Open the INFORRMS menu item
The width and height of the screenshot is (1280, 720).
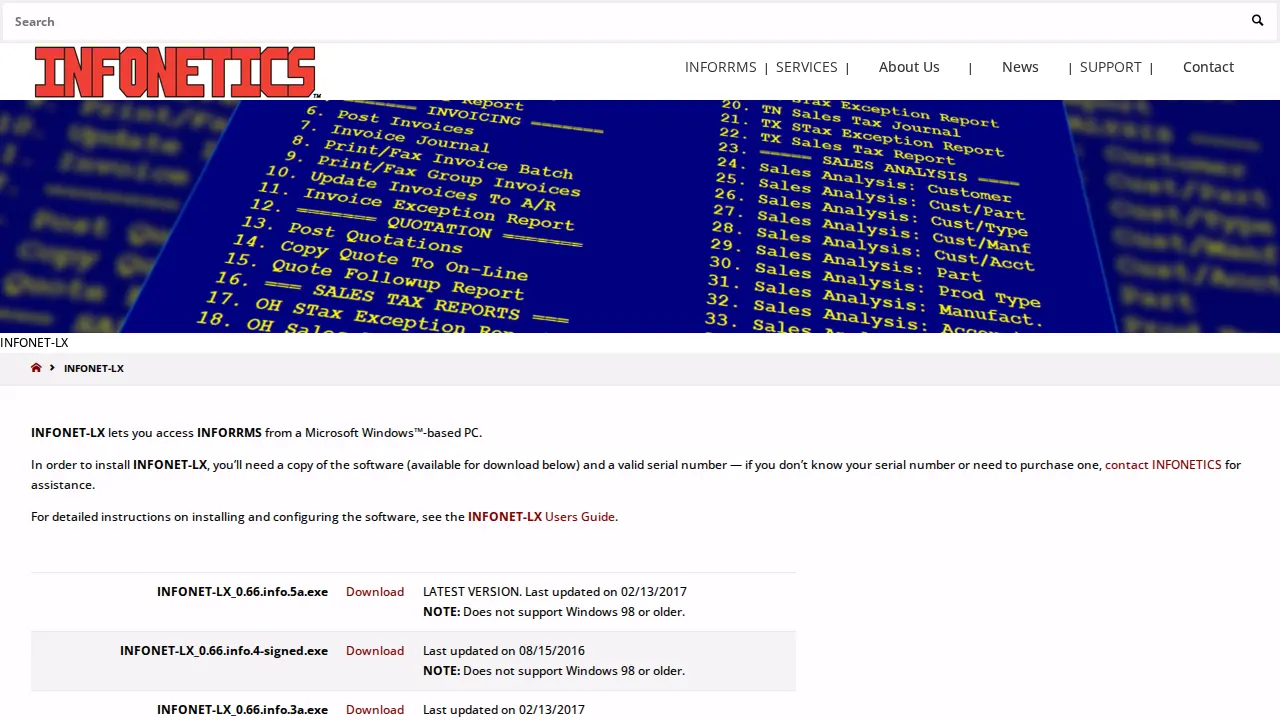pos(720,67)
